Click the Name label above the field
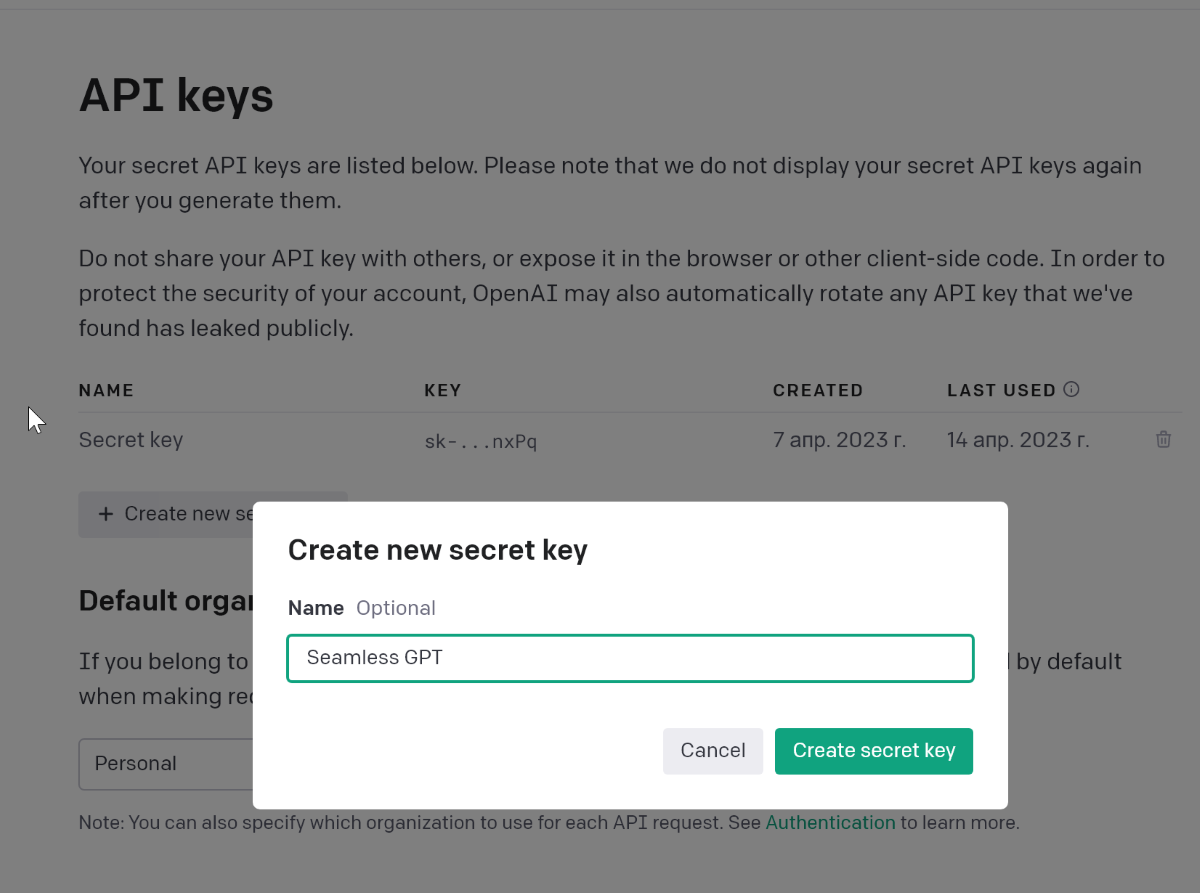1200x893 pixels. [x=316, y=608]
